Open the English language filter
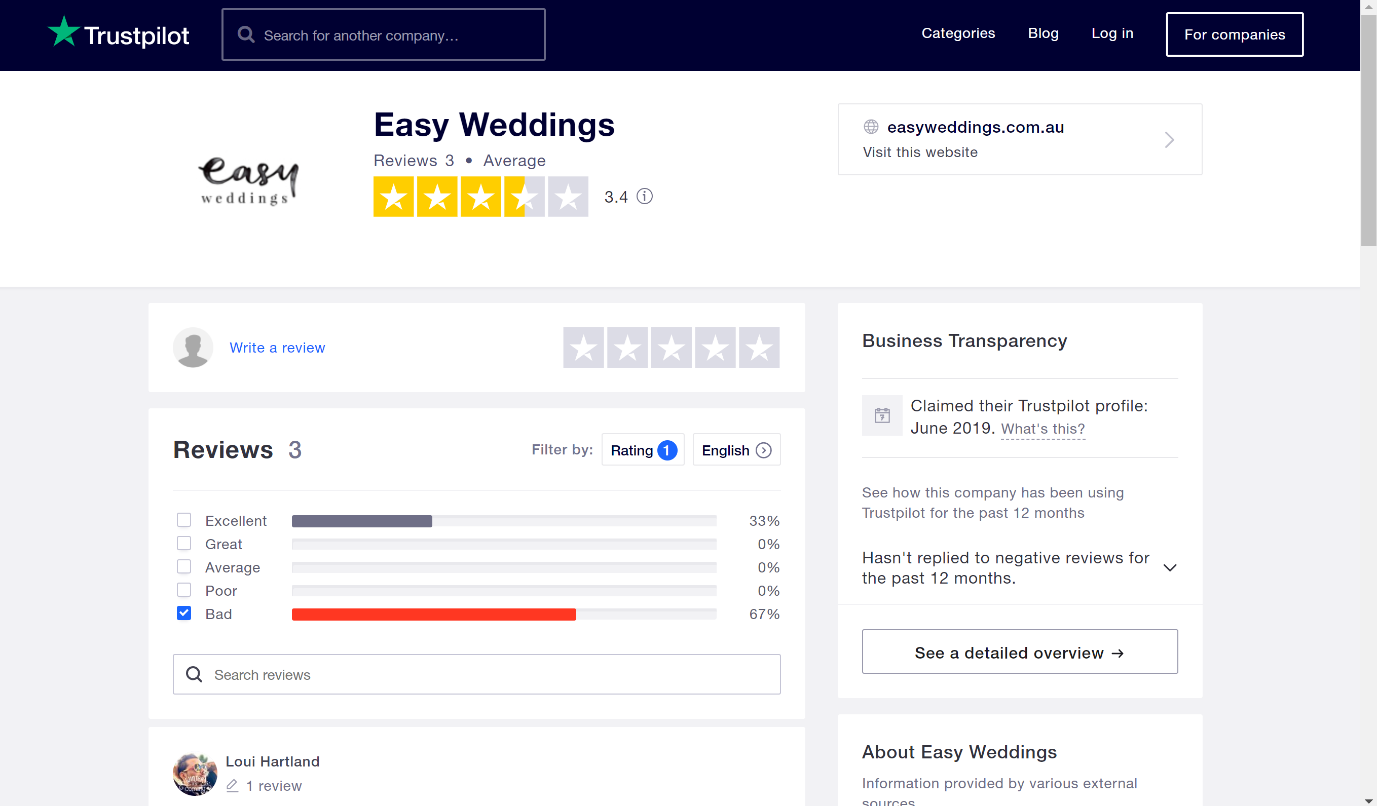The height and width of the screenshot is (806, 1377). pyautogui.click(x=737, y=450)
